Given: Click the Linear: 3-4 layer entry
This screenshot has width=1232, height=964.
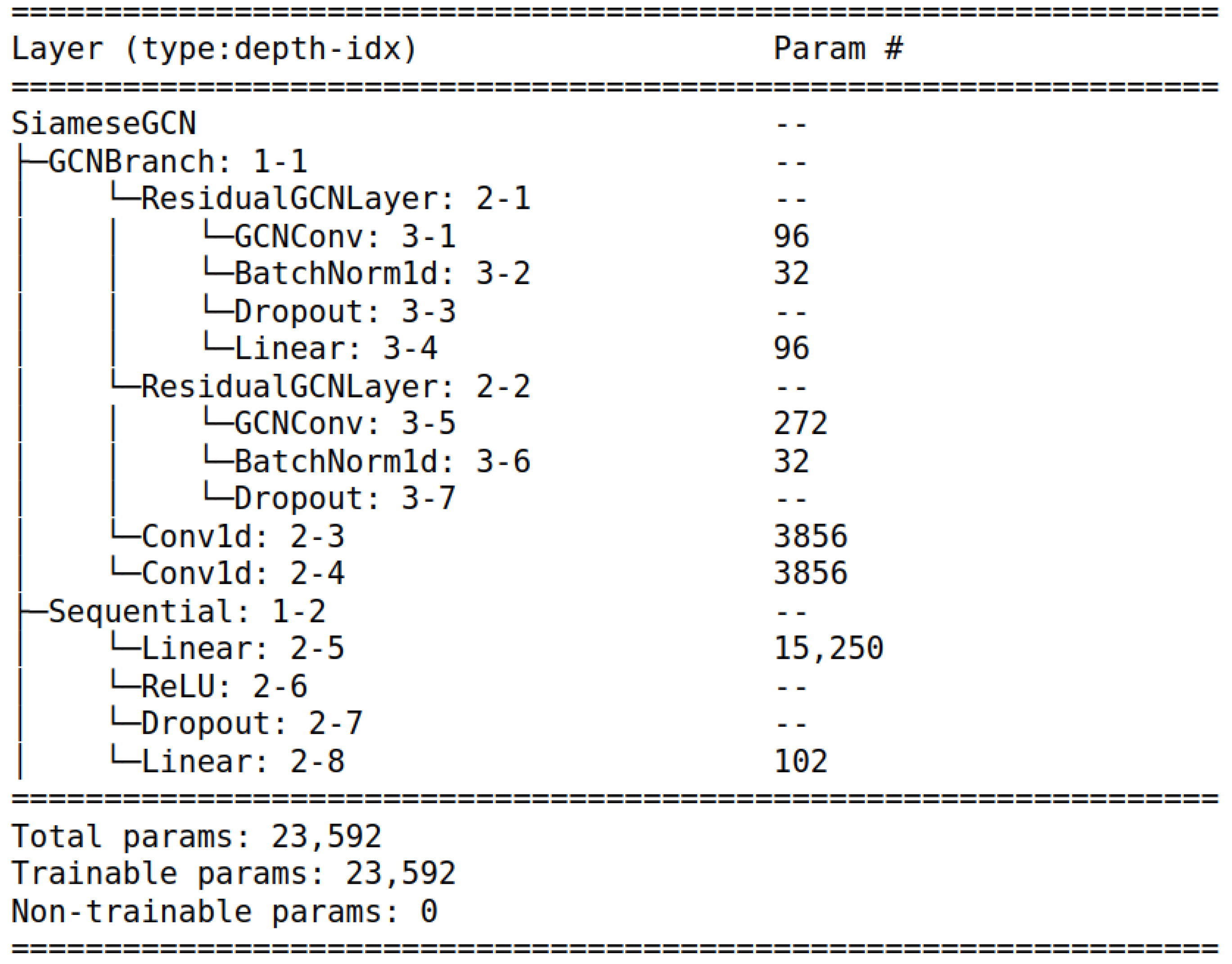Looking at the screenshot, I should click(x=336, y=348).
